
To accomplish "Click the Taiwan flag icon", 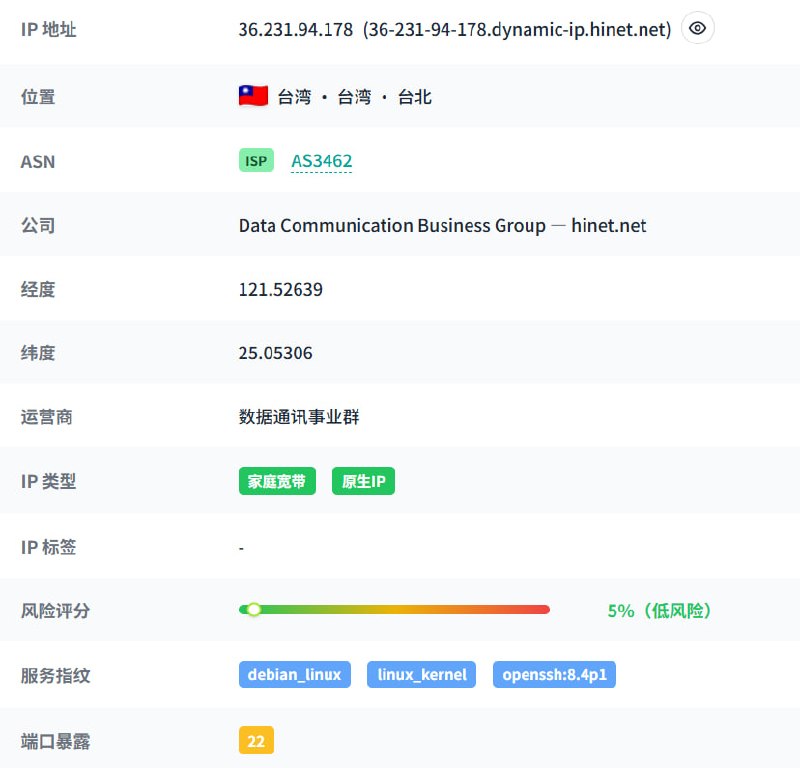I will 253,96.
